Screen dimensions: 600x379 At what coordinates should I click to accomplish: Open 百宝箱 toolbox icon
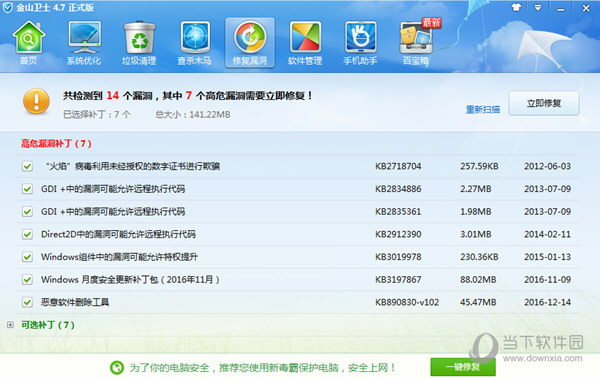click(x=416, y=43)
